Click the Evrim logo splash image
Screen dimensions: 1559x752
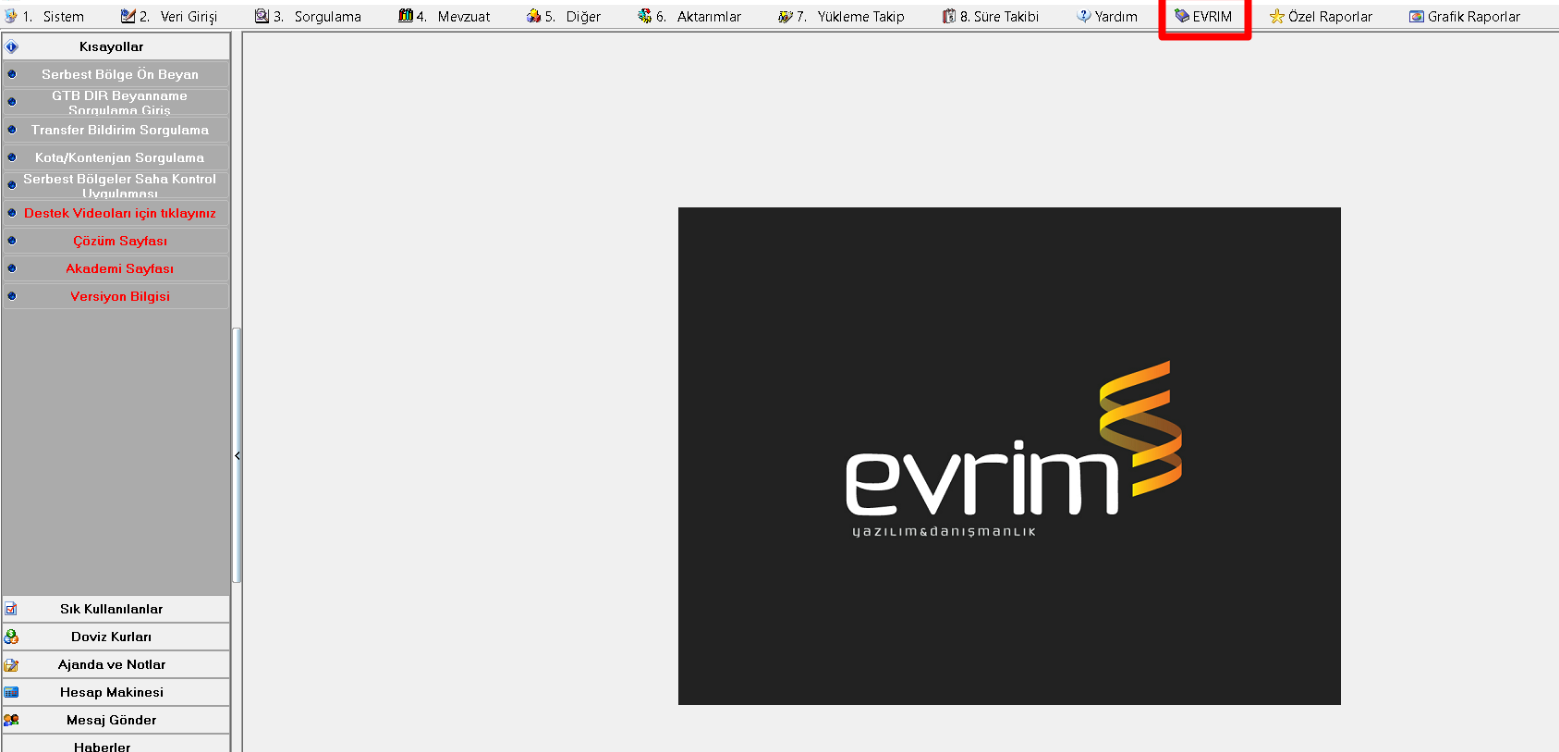pos(1009,456)
